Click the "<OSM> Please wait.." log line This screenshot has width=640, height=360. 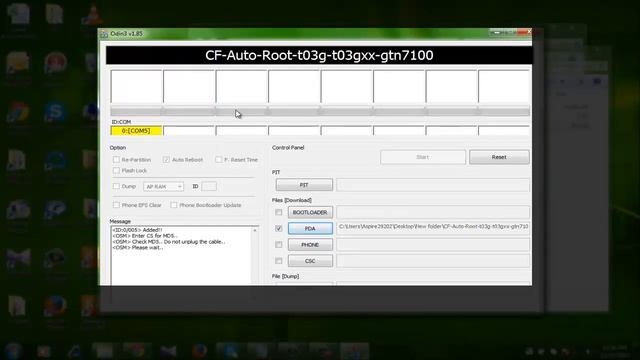138,247
